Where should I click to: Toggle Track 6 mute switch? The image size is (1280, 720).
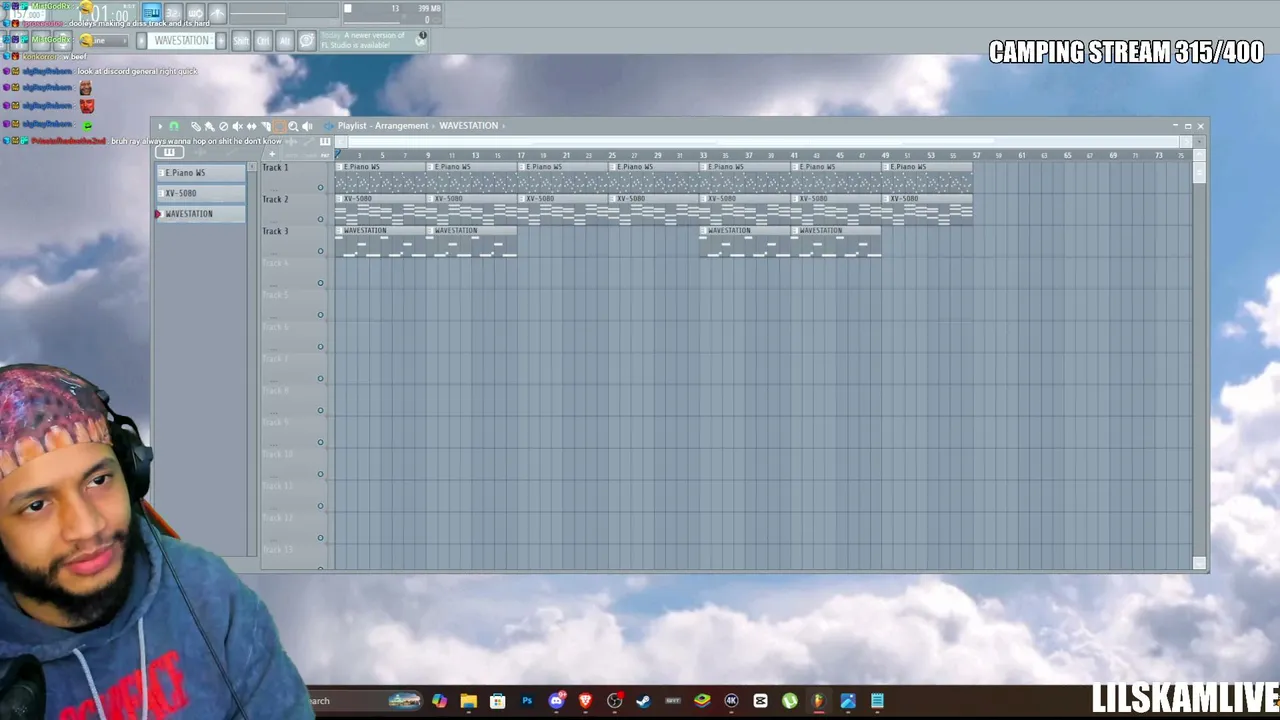pos(321,347)
